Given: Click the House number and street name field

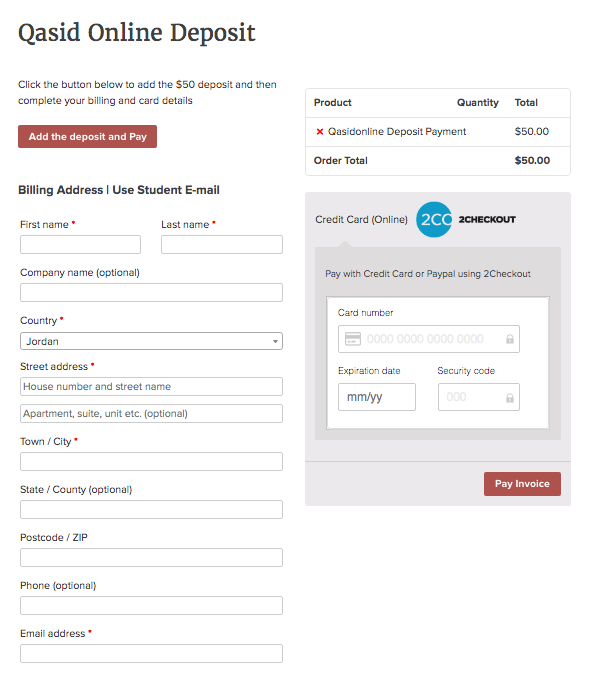Looking at the screenshot, I should coord(151,387).
